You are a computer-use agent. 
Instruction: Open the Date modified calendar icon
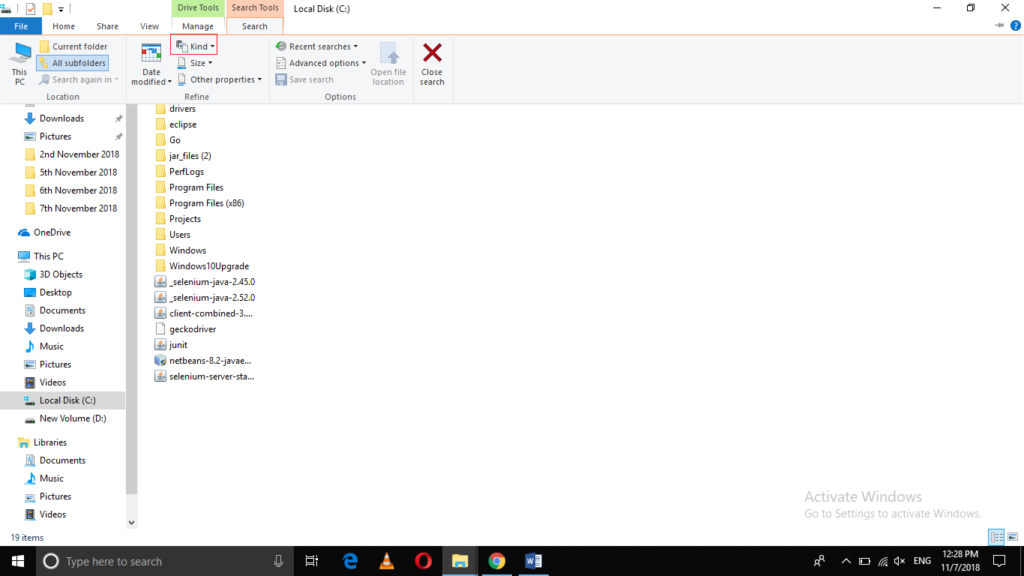pyautogui.click(x=151, y=55)
